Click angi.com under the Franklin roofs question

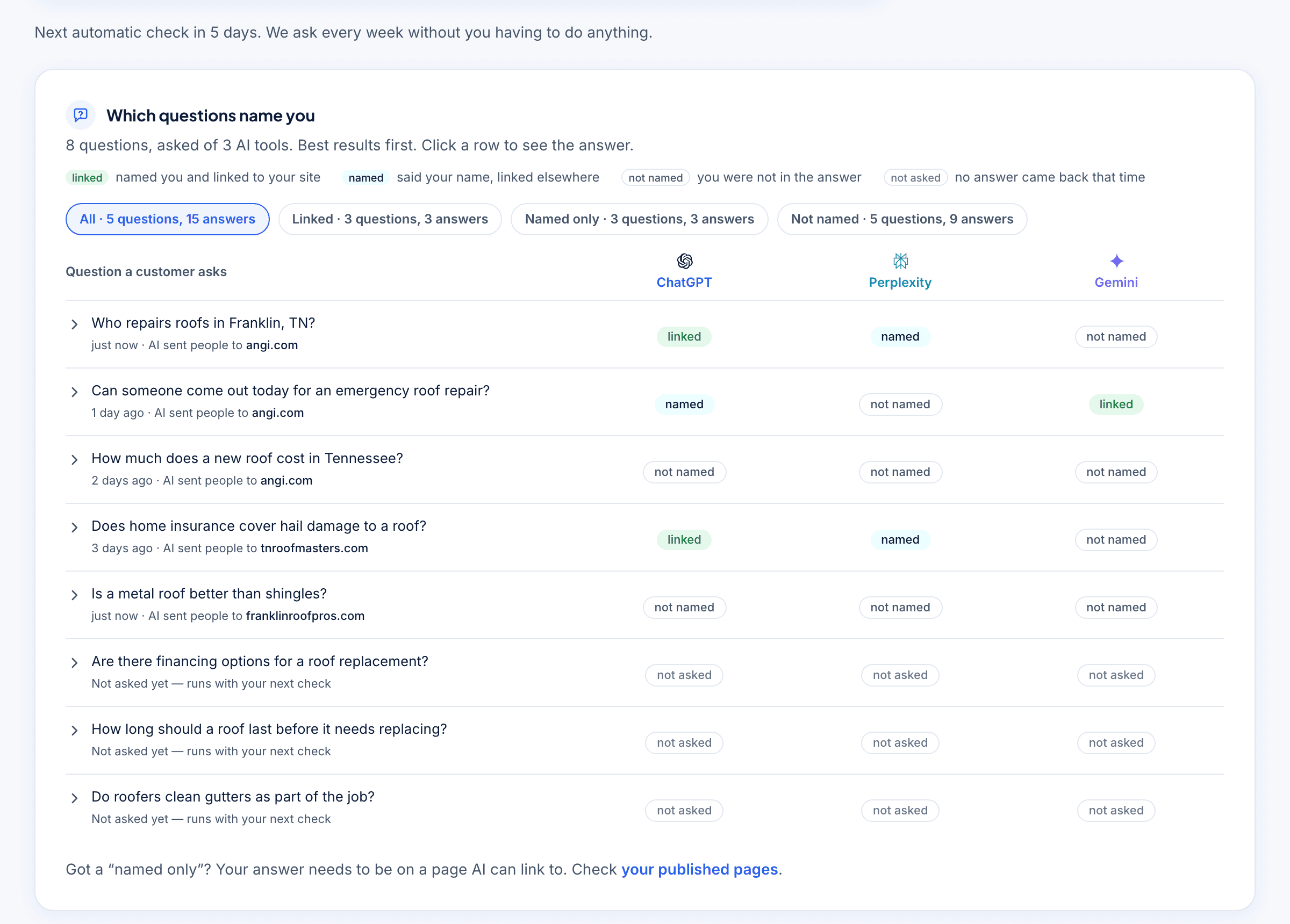click(x=272, y=345)
